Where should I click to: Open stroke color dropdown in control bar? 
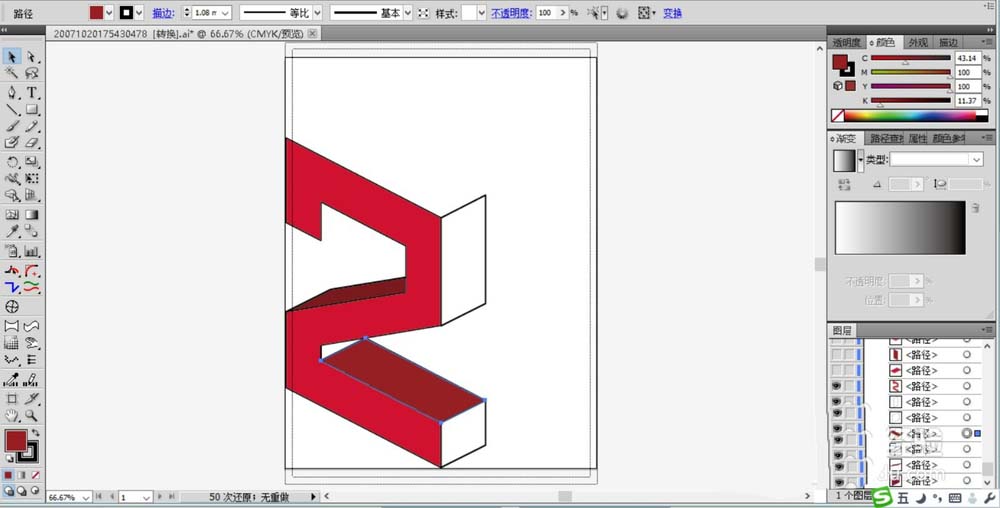click(139, 13)
